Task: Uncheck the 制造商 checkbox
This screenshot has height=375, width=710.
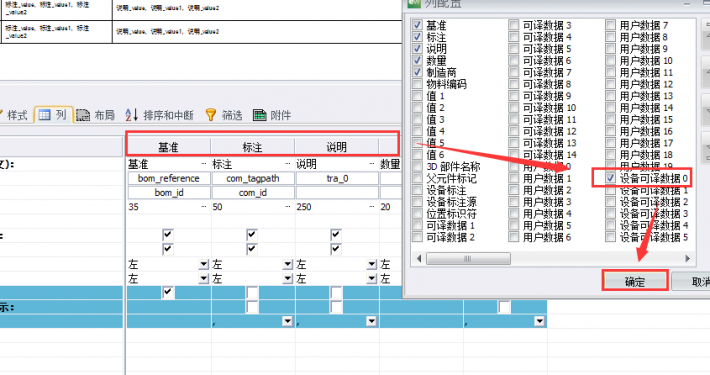Action: (x=417, y=72)
